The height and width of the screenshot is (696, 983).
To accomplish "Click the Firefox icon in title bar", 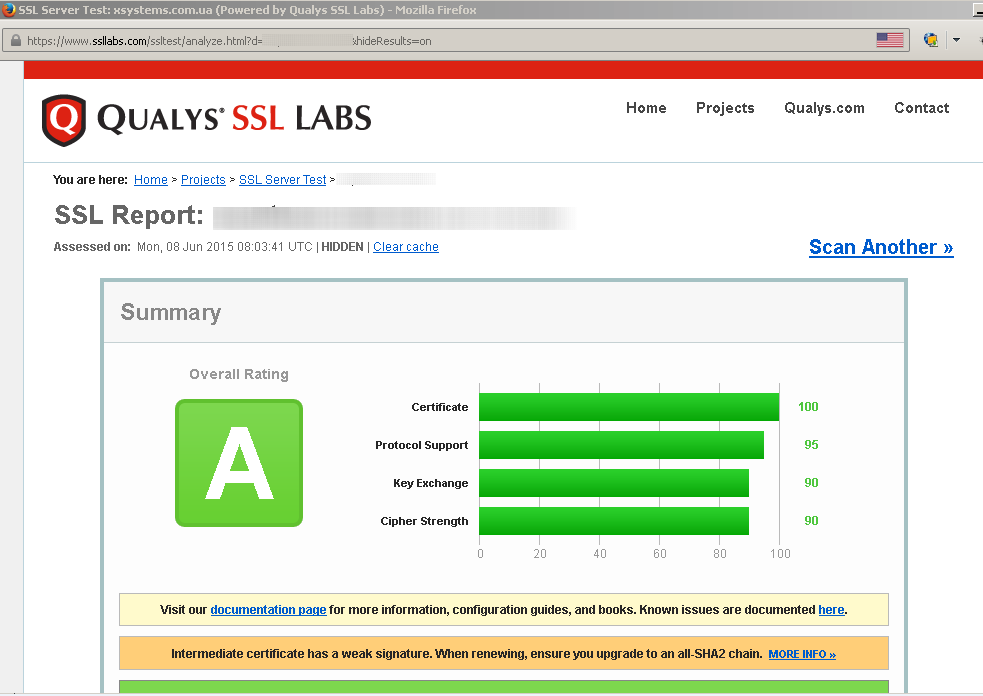I will pos(9,10).
